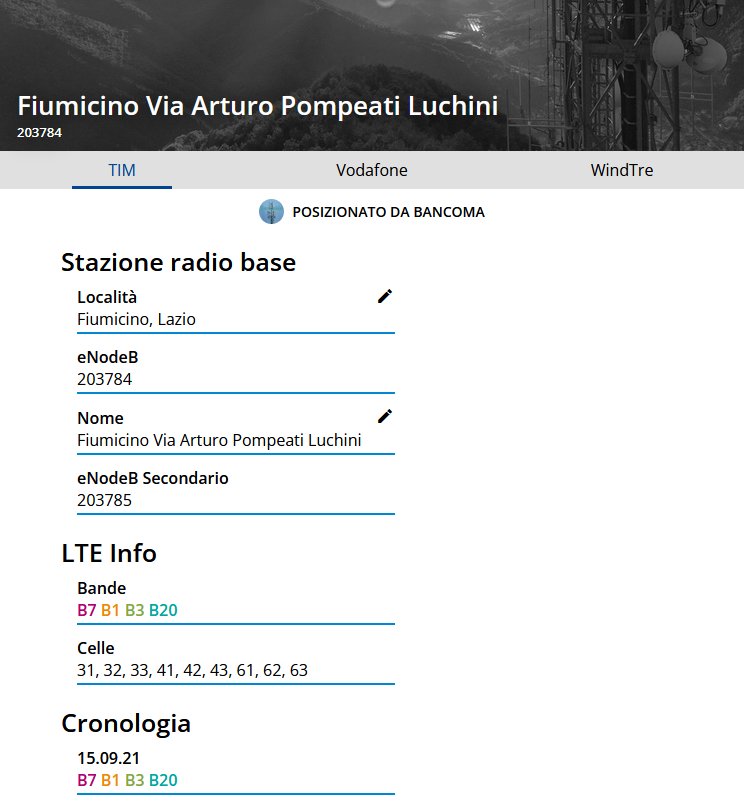The width and height of the screenshot is (744, 811).
Task: Click the B7 band under Bande
Action: [87, 610]
